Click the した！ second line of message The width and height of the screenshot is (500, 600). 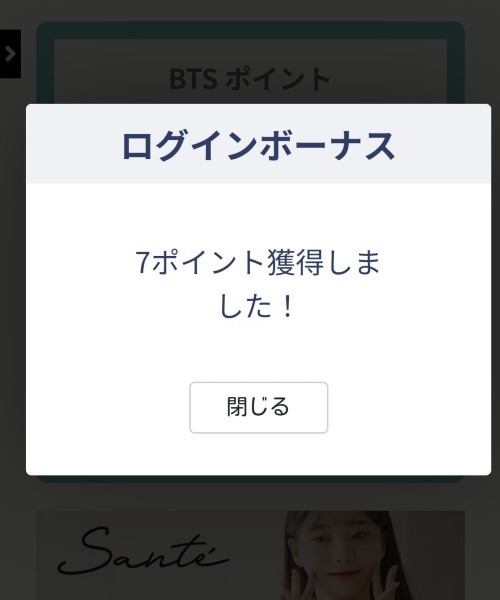[257, 307]
